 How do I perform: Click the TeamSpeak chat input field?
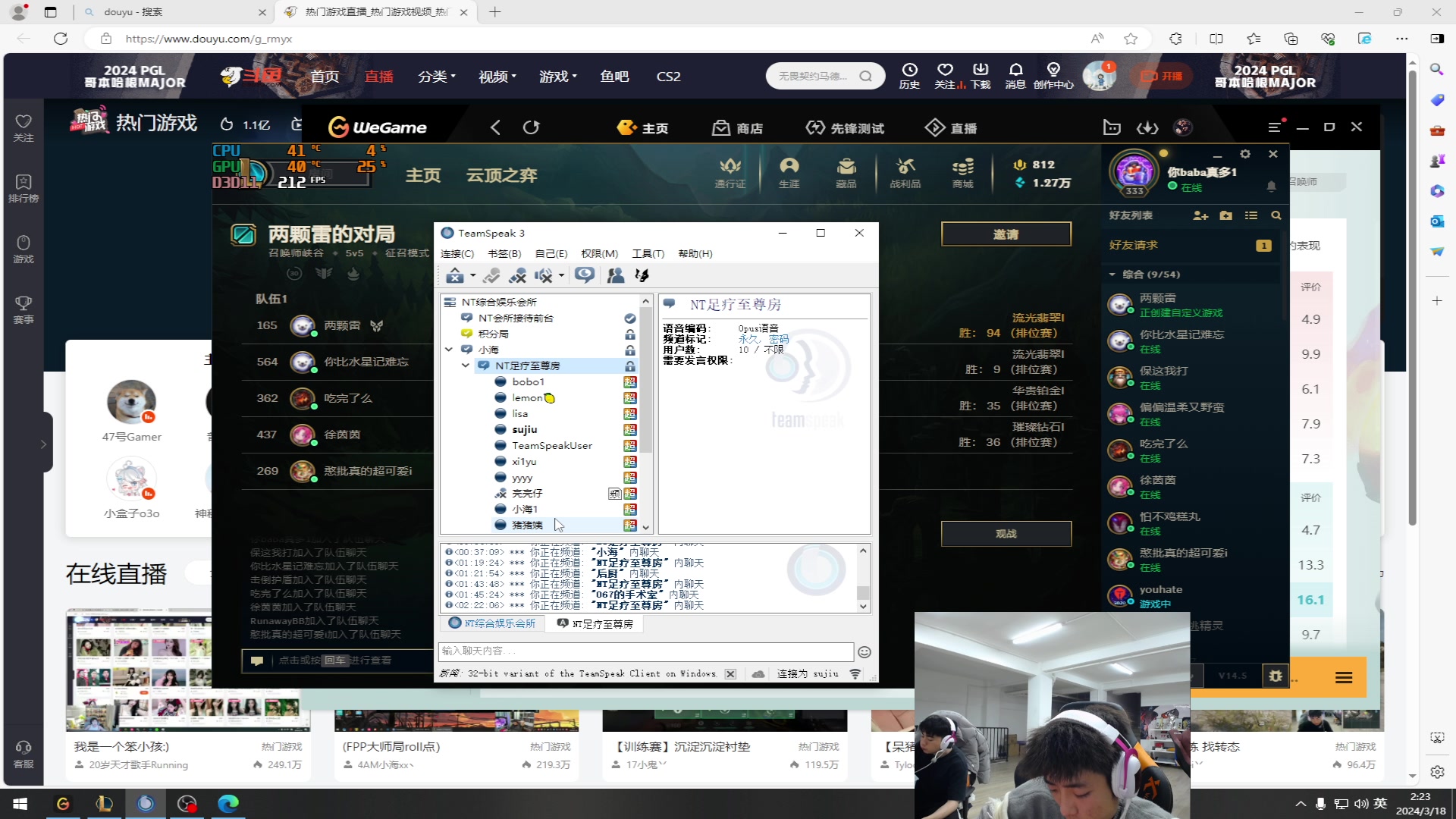[x=645, y=651]
